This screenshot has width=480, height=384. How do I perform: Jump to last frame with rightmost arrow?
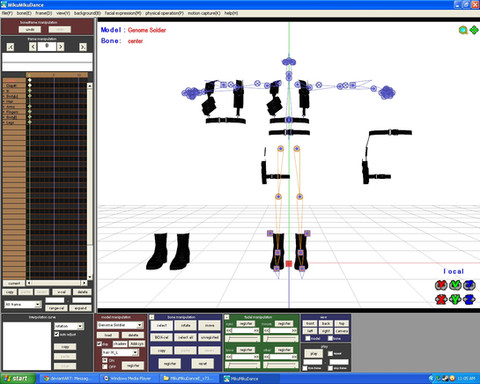pyautogui.click(x=83, y=47)
